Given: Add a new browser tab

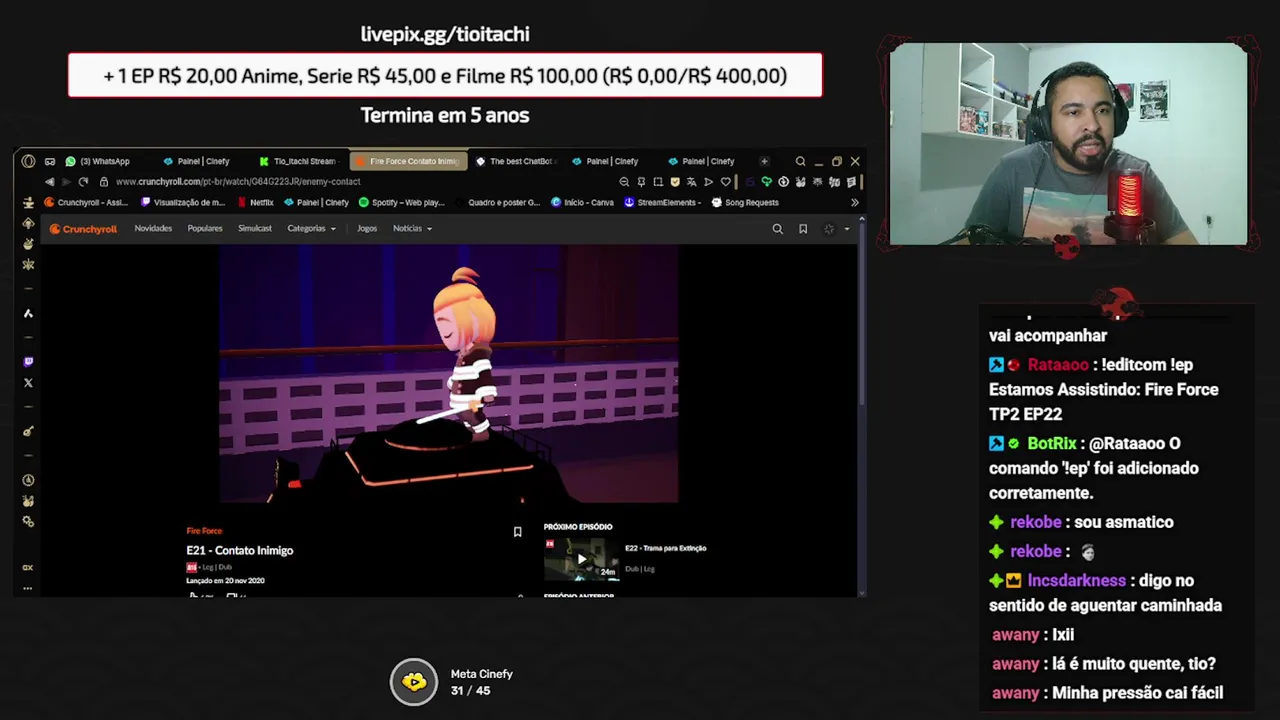Looking at the screenshot, I should tap(764, 161).
